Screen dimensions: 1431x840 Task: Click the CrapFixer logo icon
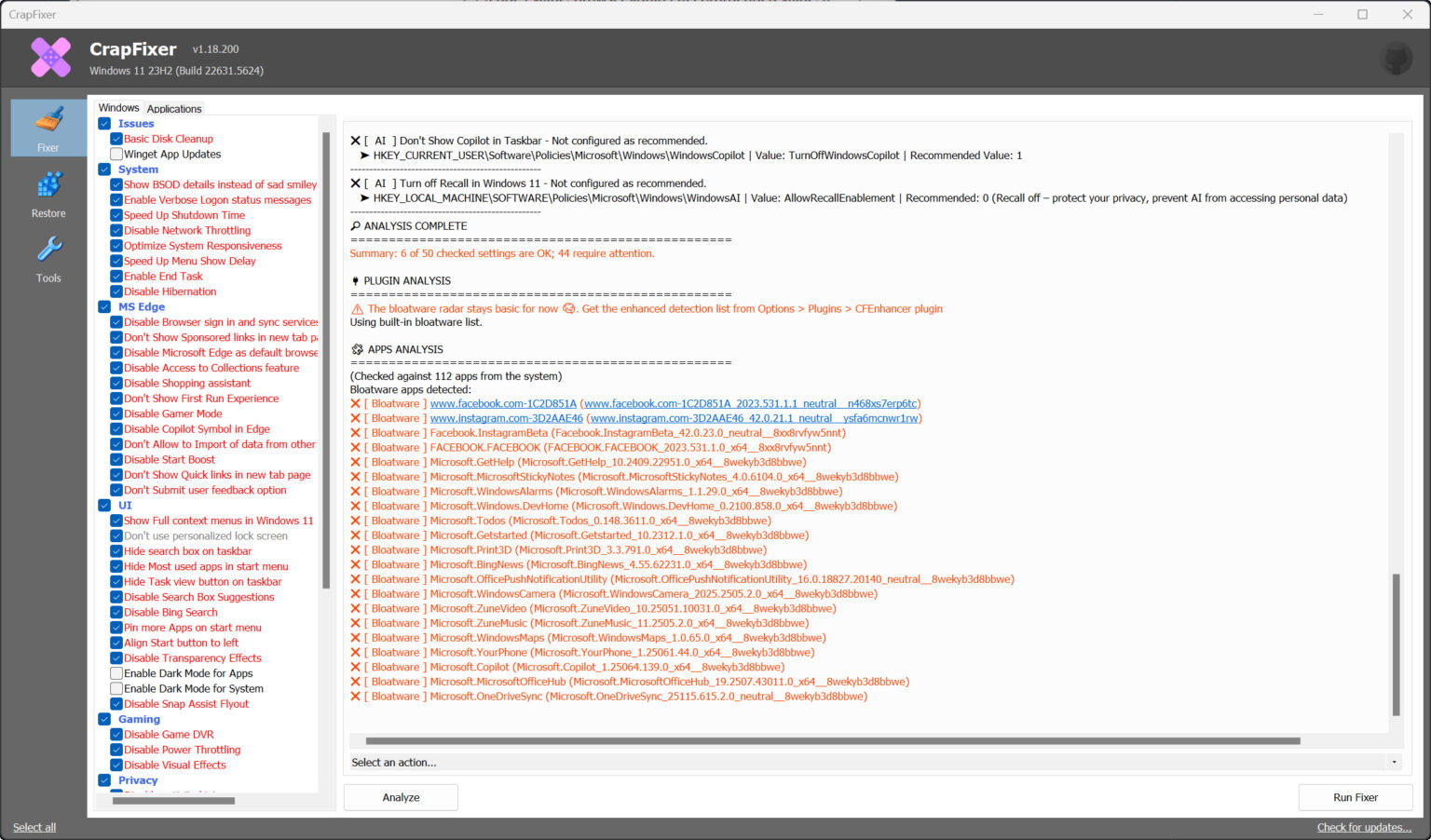50,57
